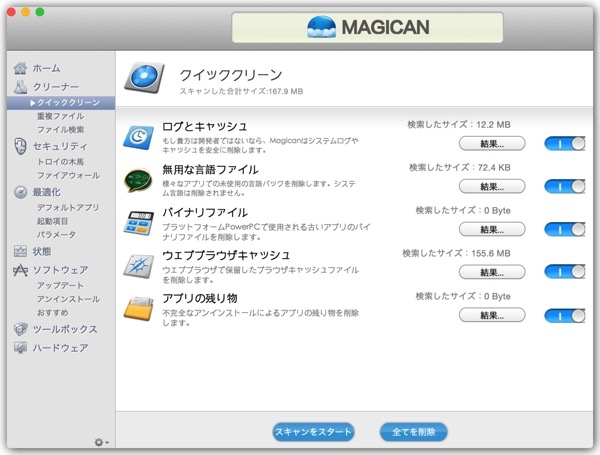600x455 pixels.
Task: Click the yellow minimize window button
Action: 26,12
